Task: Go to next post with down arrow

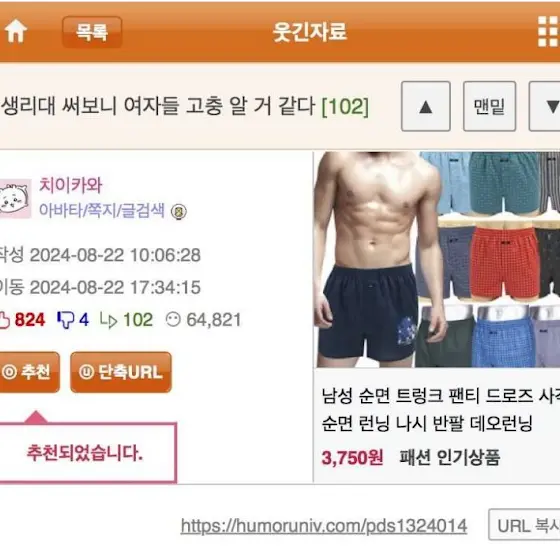Action: [545, 106]
